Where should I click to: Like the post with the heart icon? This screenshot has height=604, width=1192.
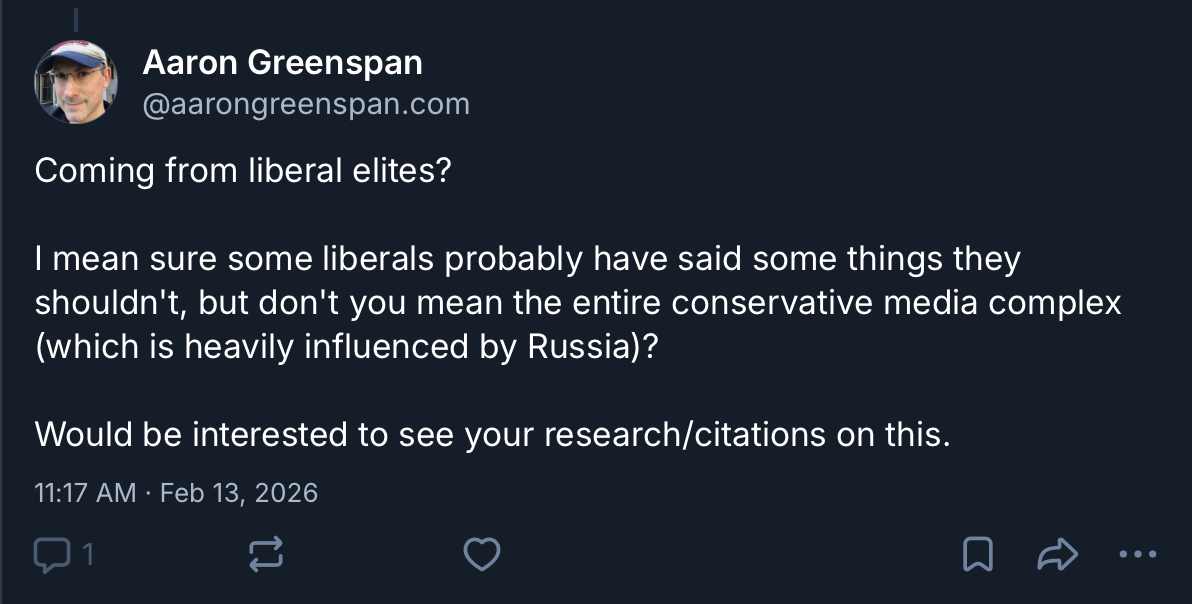click(482, 554)
